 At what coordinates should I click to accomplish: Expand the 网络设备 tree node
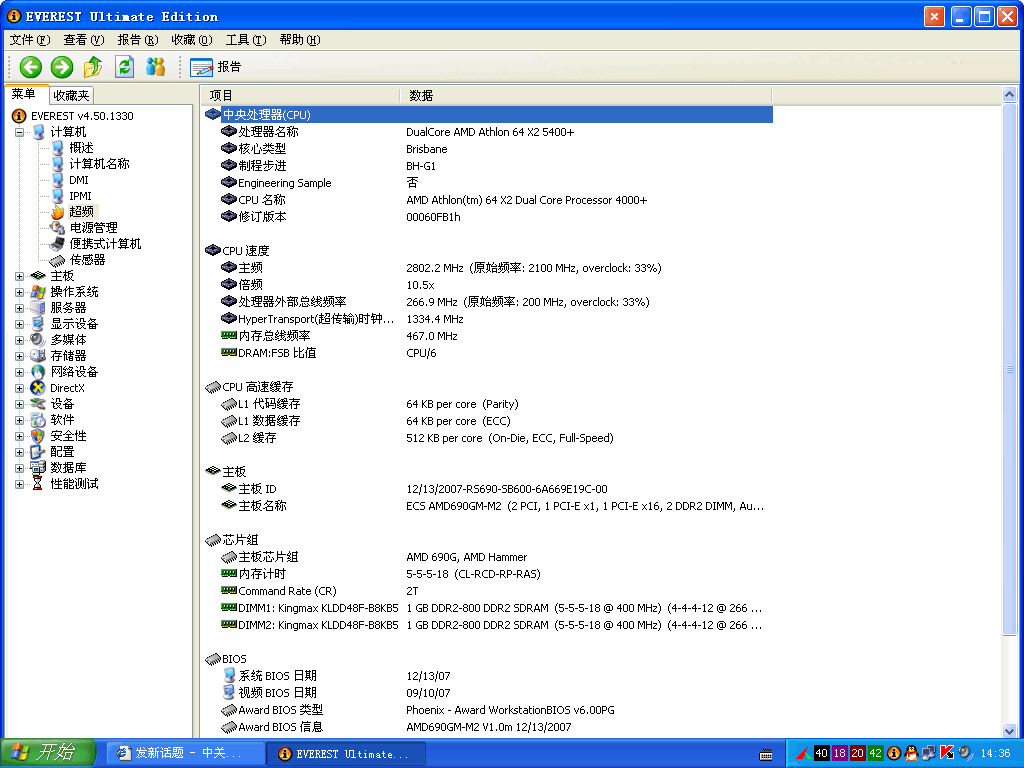pos(20,372)
